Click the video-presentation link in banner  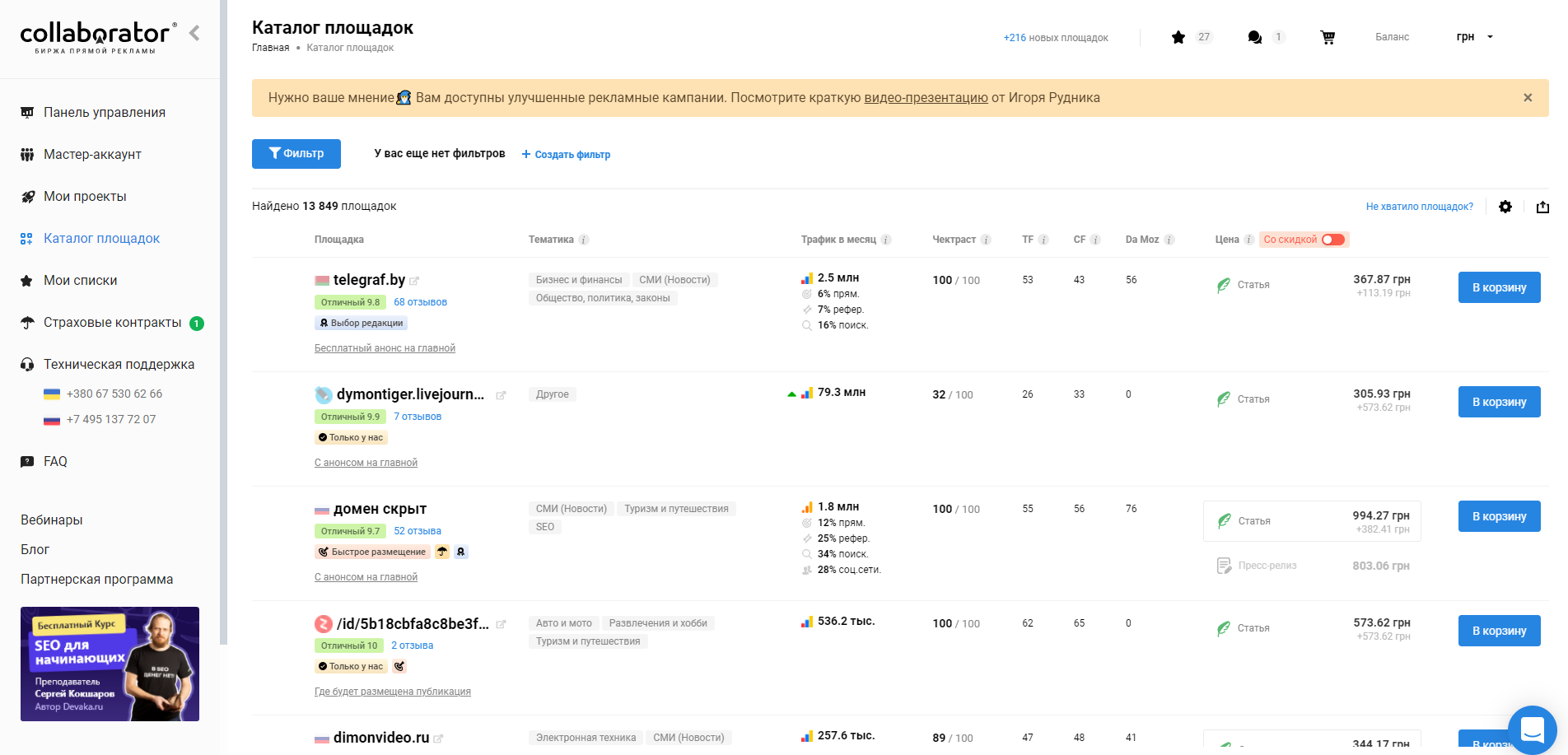(926, 98)
